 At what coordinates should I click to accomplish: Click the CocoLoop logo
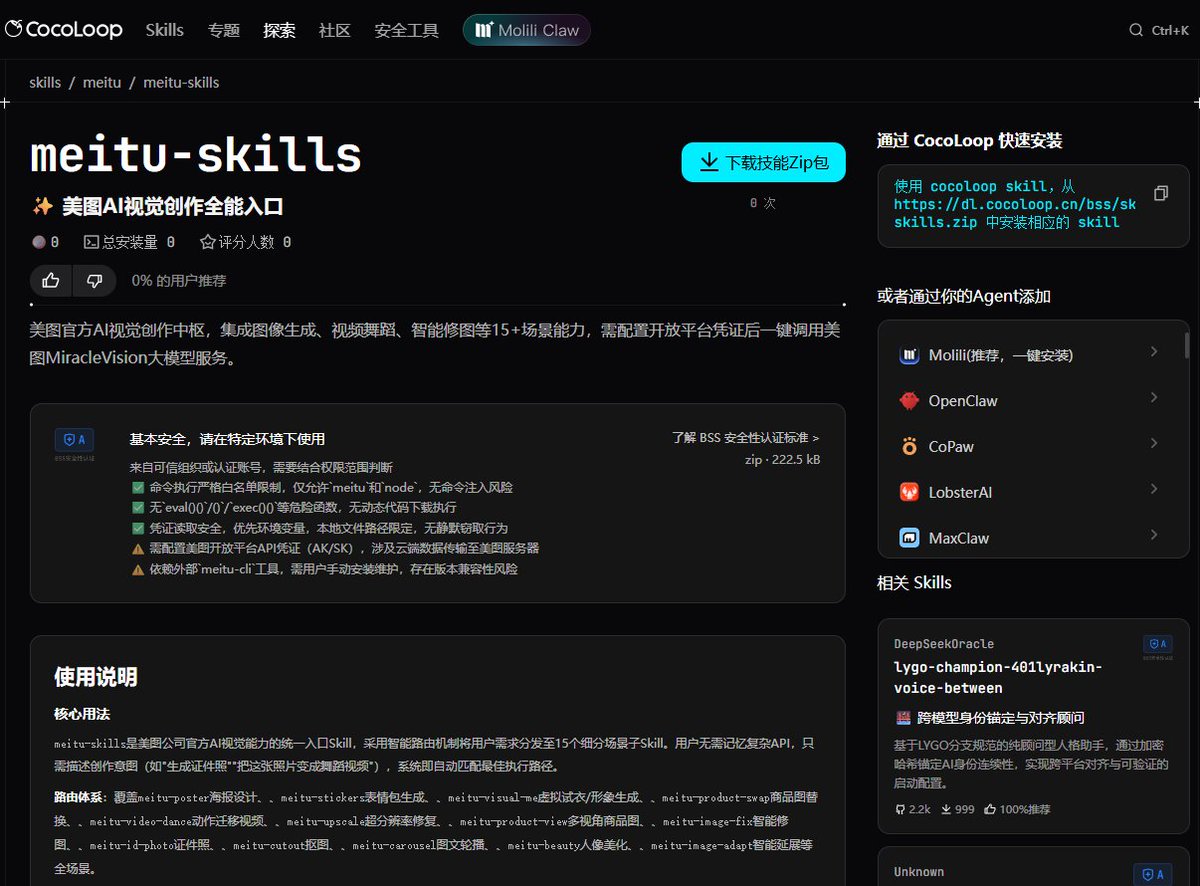pyautogui.click(x=64, y=30)
